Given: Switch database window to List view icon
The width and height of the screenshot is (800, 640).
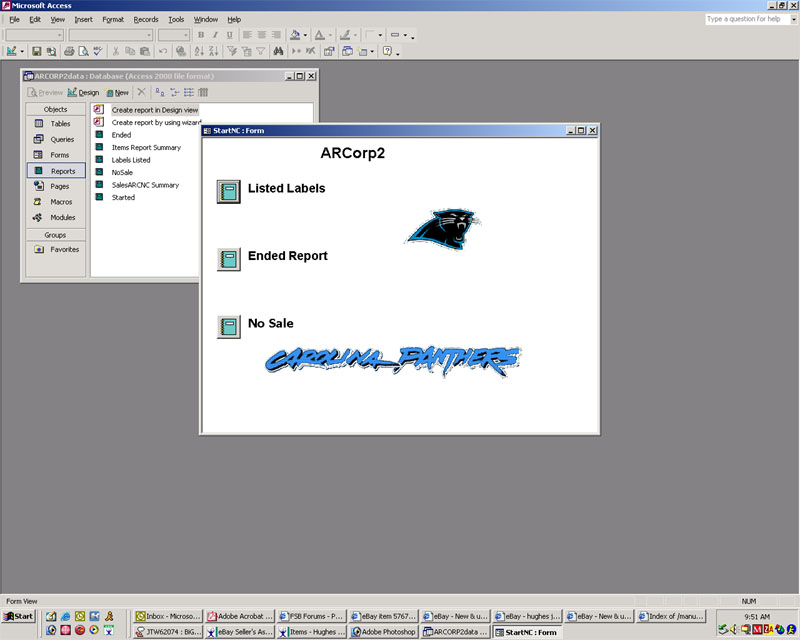Looking at the screenshot, I should [x=189, y=92].
